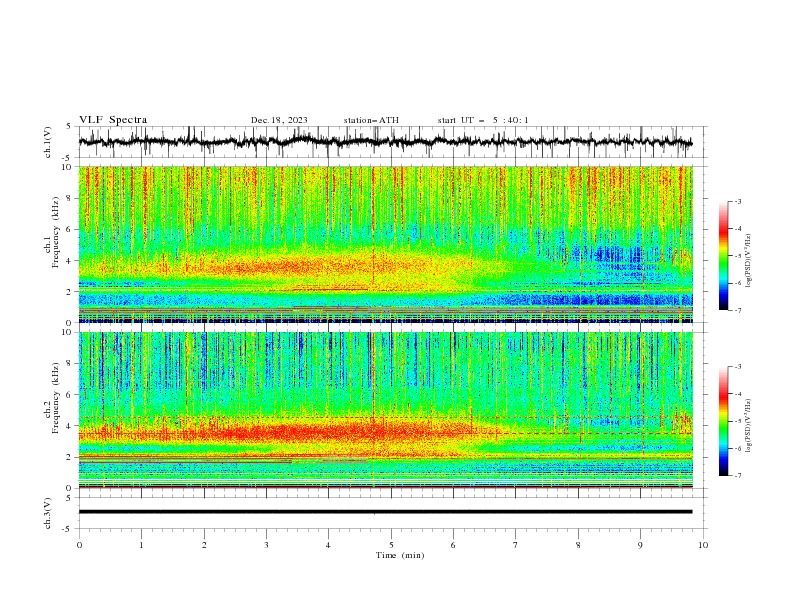Click the '-6' tick on ch.2 color bar
The width and height of the screenshot is (792, 612).
click(737, 448)
